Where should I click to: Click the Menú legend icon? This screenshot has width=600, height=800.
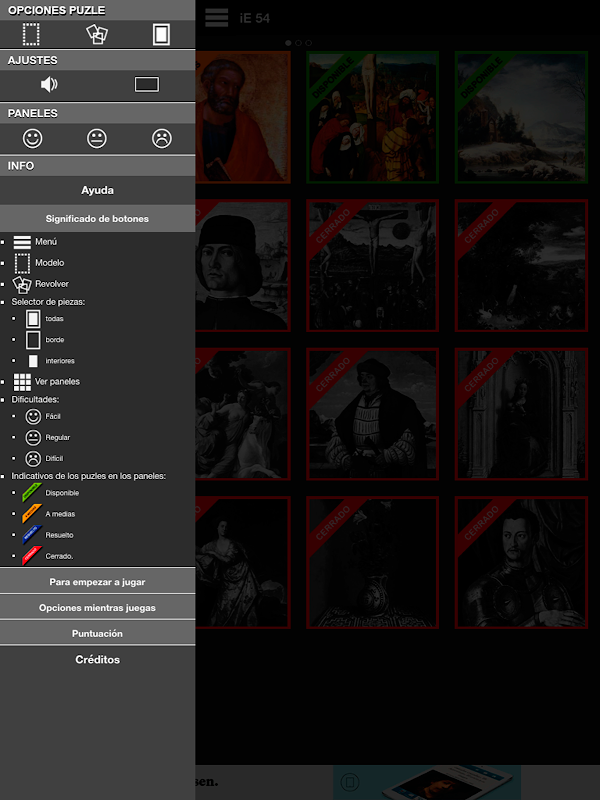point(22,242)
